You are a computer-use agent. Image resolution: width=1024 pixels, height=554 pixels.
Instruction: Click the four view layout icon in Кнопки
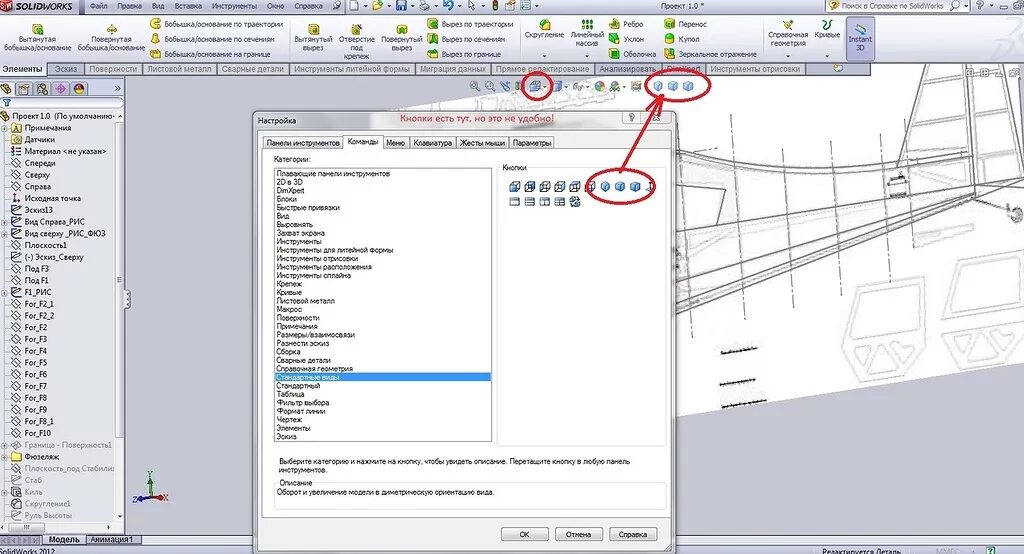pyautogui.click(x=560, y=202)
